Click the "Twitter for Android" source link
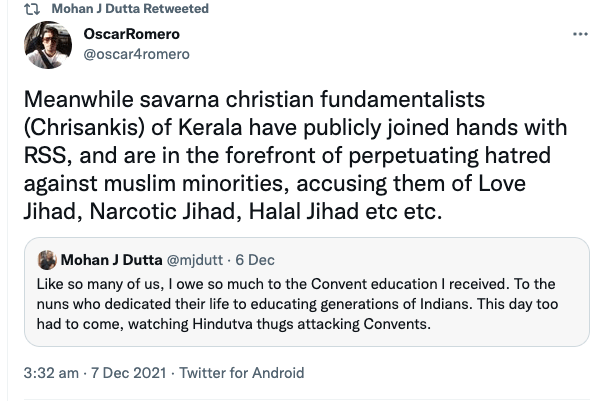The height and width of the screenshot is (401, 605). point(241,373)
